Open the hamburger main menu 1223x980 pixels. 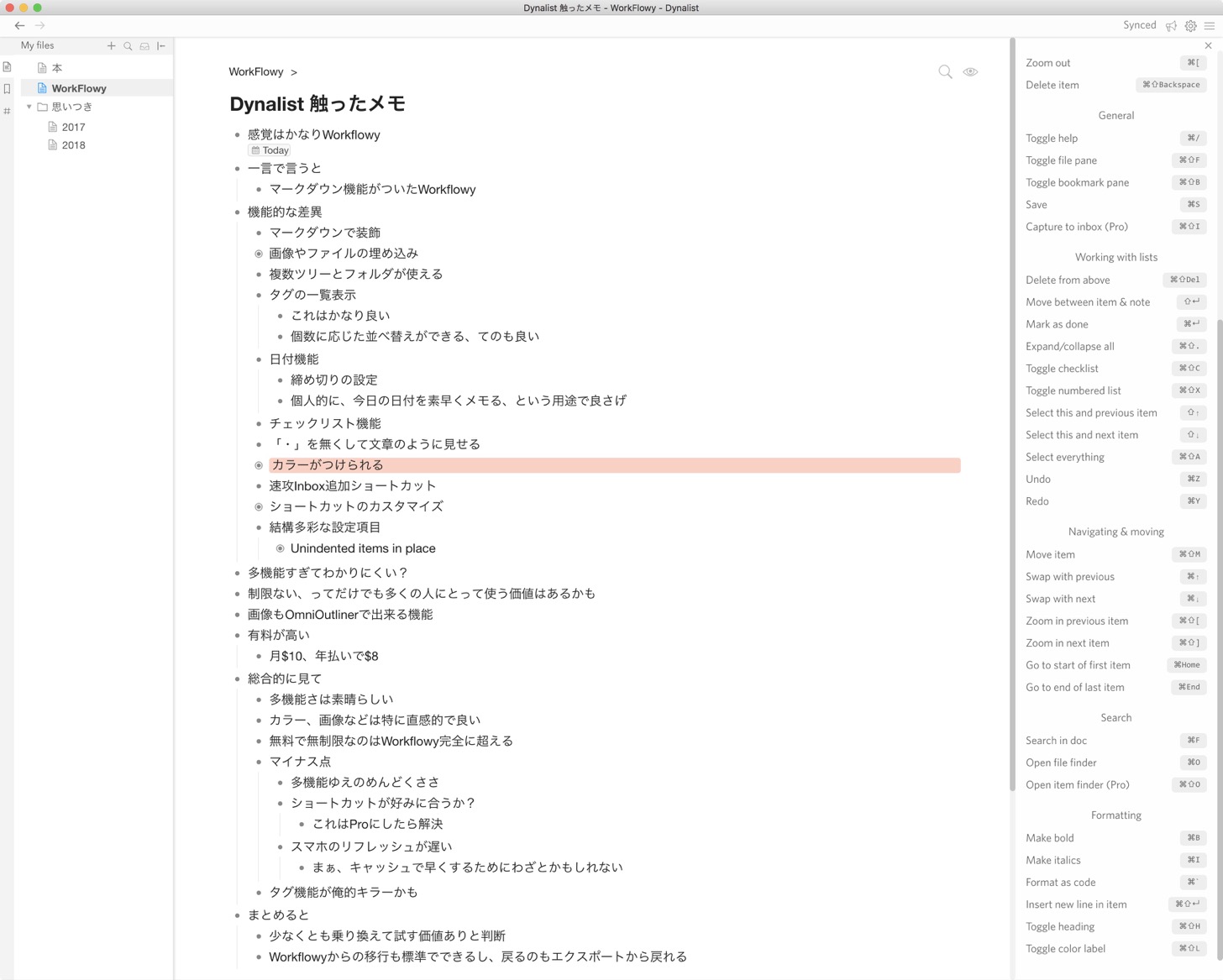pos(1210,26)
